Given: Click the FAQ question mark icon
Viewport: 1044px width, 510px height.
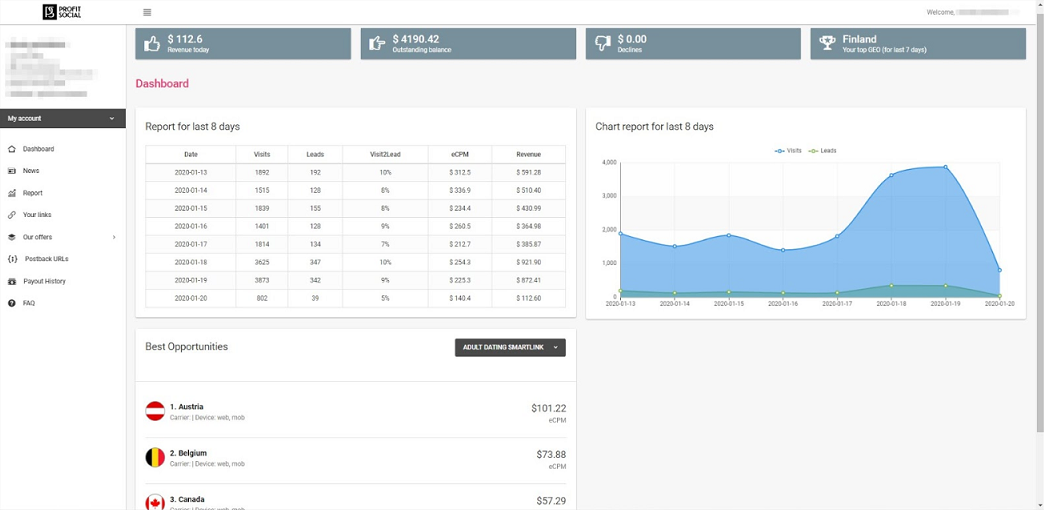Looking at the screenshot, I should (x=11, y=304).
